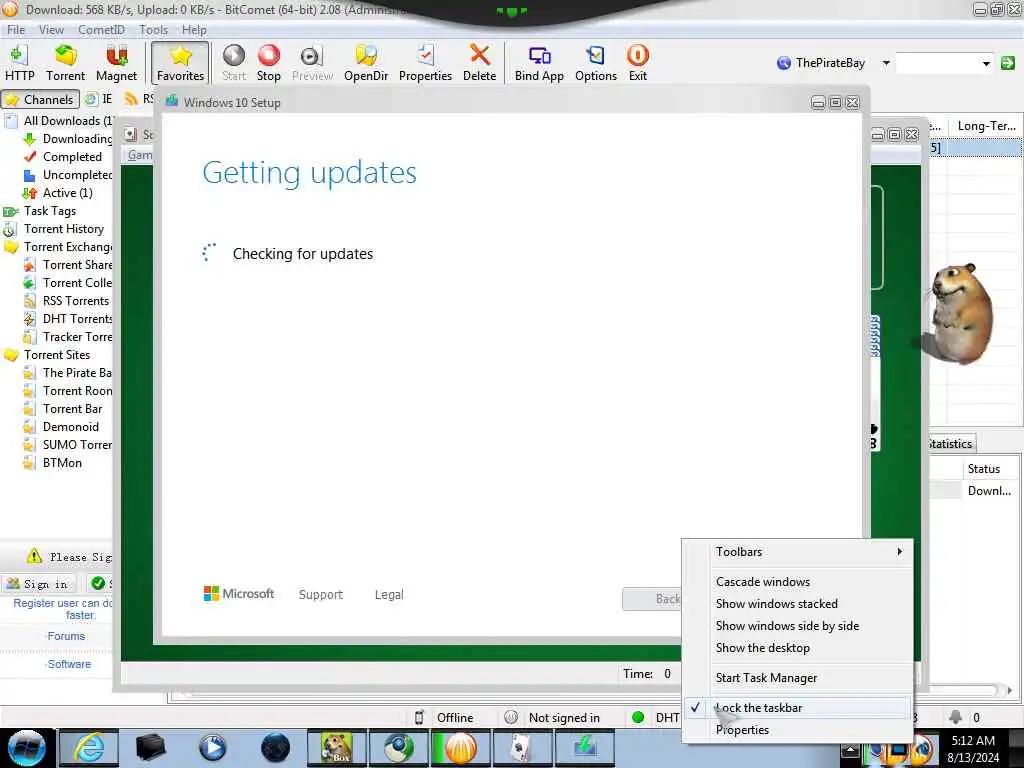Viewport: 1024px width, 768px height.
Task: Click the Preview toolbar icon
Action: (x=312, y=63)
